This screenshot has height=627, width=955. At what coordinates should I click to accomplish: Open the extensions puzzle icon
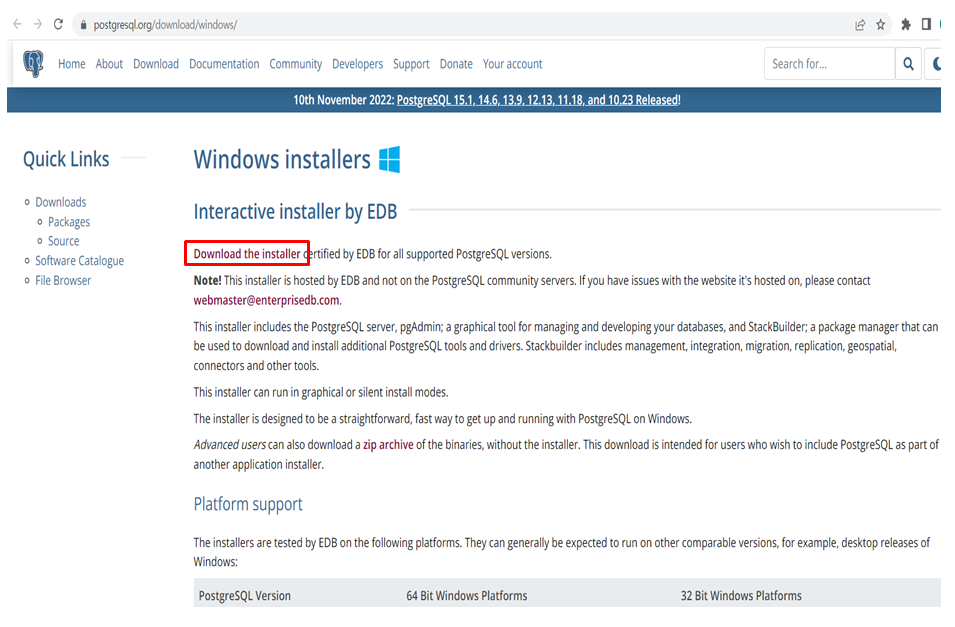coord(906,24)
